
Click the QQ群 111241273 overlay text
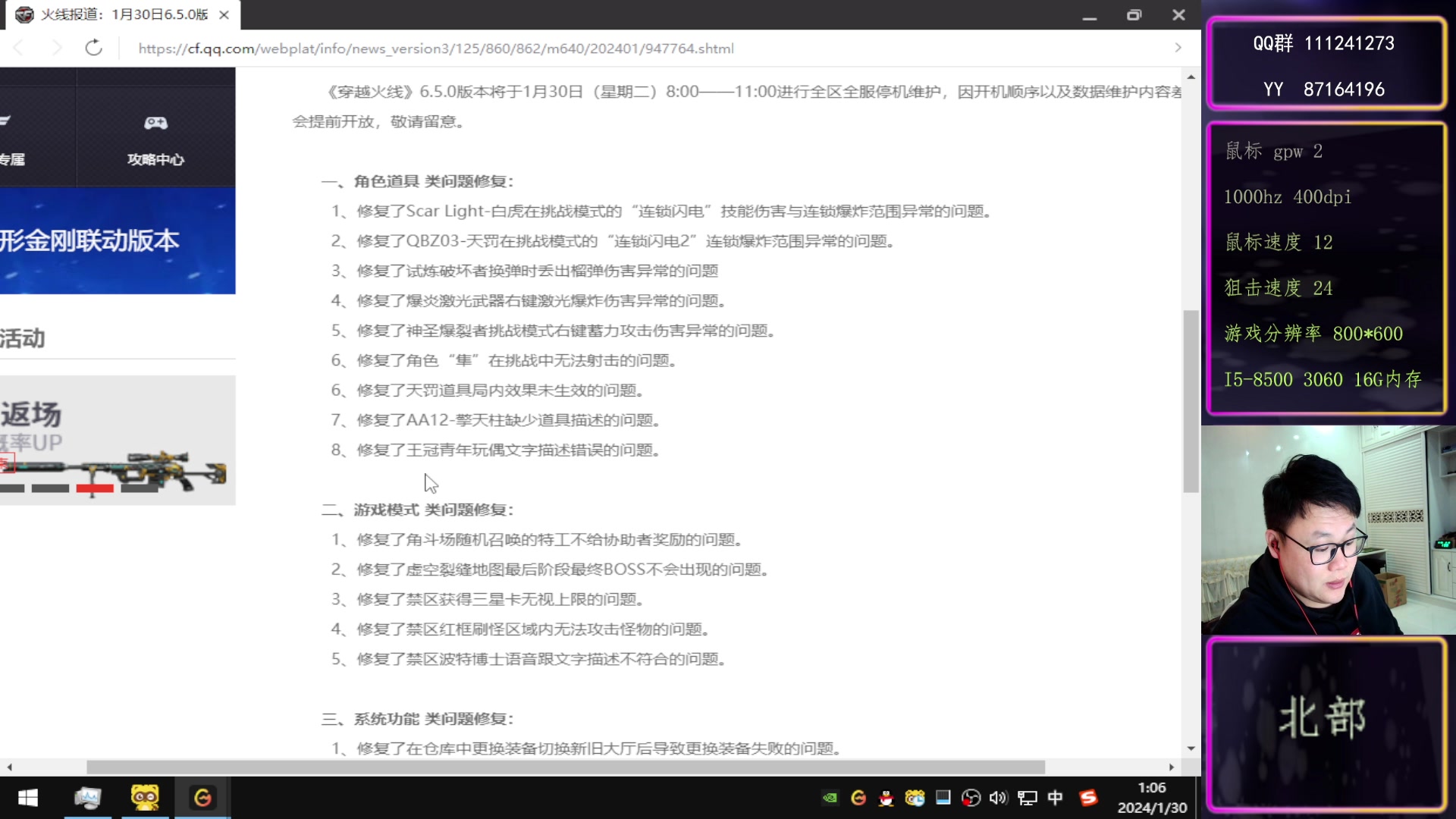pyautogui.click(x=1323, y=43)
